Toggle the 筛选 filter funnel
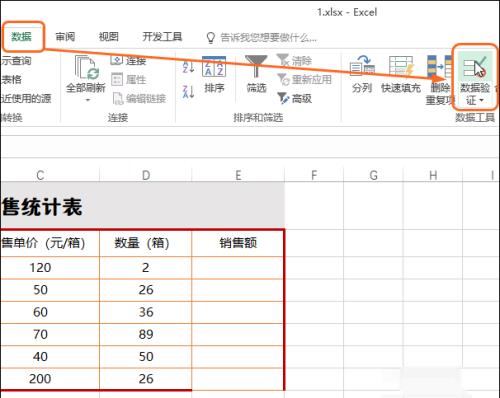This screenshot has height=398, width=500. click(x=256, y=75)
